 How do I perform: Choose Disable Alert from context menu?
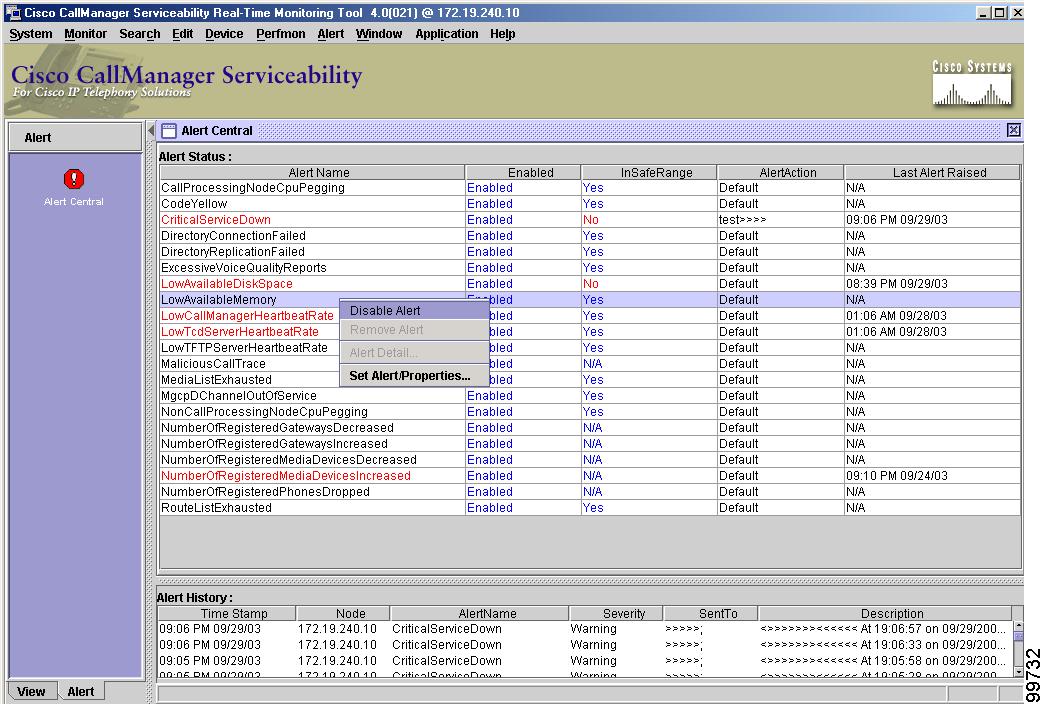(414, 310)
